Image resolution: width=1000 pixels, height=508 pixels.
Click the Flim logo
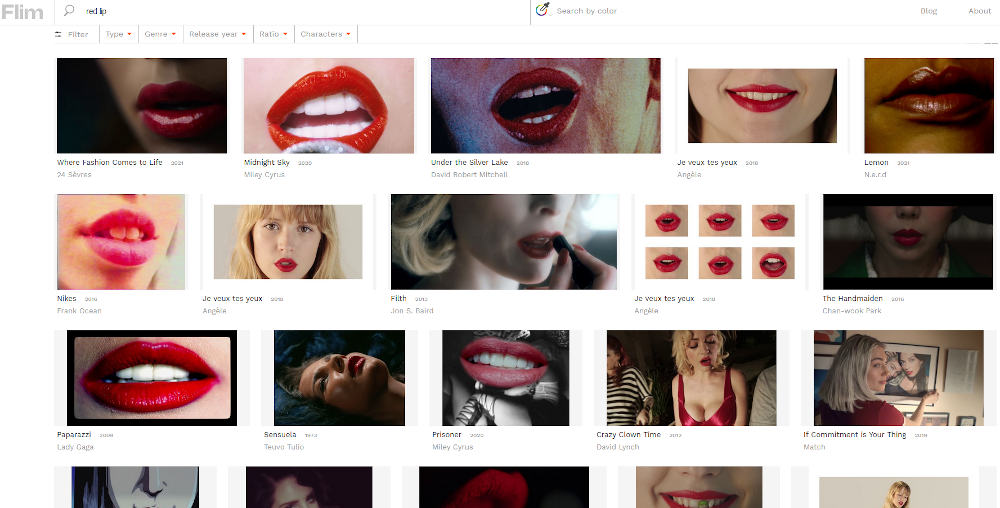[x=22, y=11]
